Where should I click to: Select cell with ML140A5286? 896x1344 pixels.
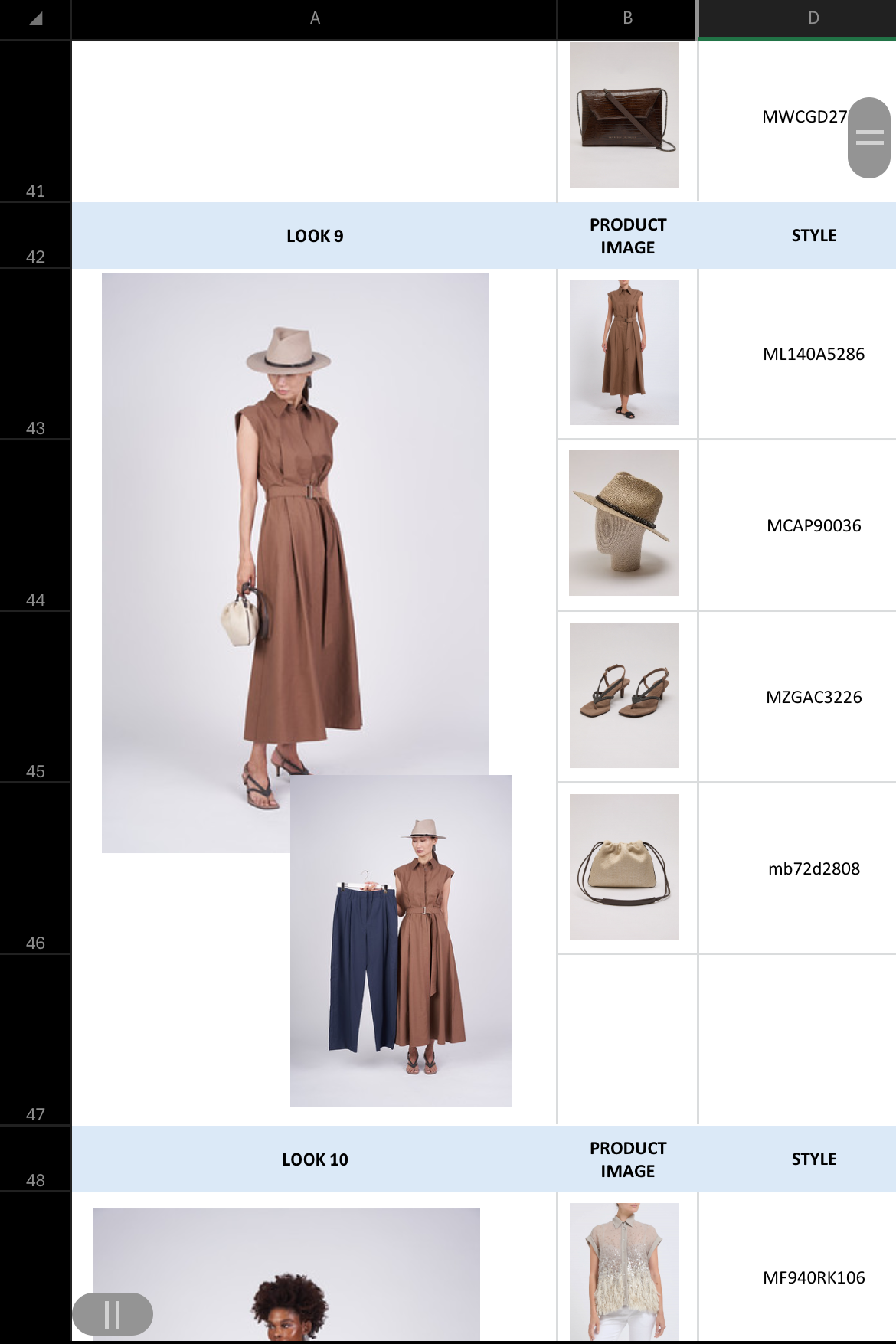pyautogui.click(x=797, y=354)
